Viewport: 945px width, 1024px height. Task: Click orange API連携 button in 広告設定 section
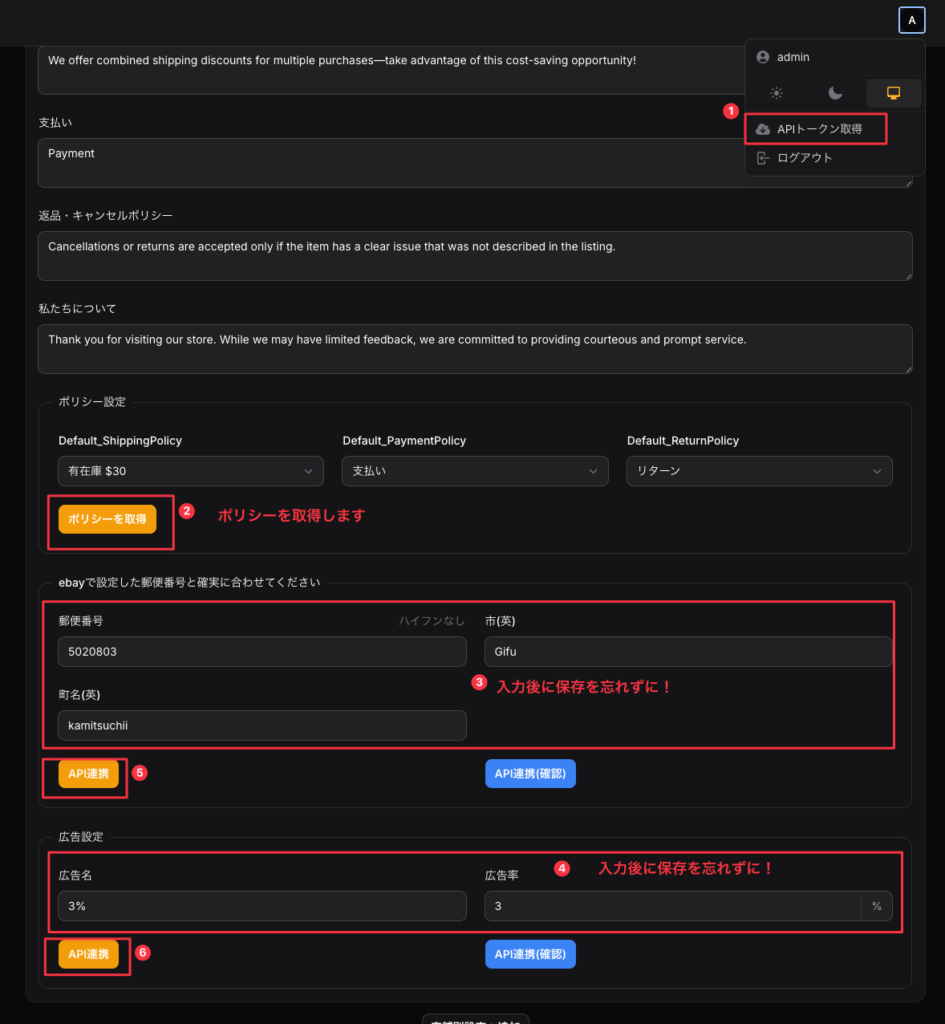coord(88,954)
